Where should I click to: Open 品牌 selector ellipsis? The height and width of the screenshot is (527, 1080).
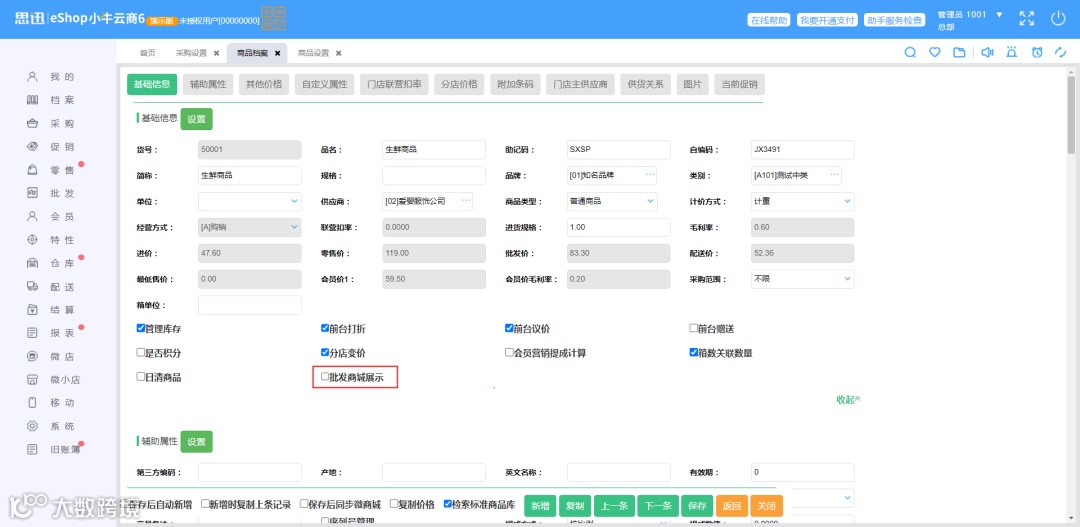(650, 175)
